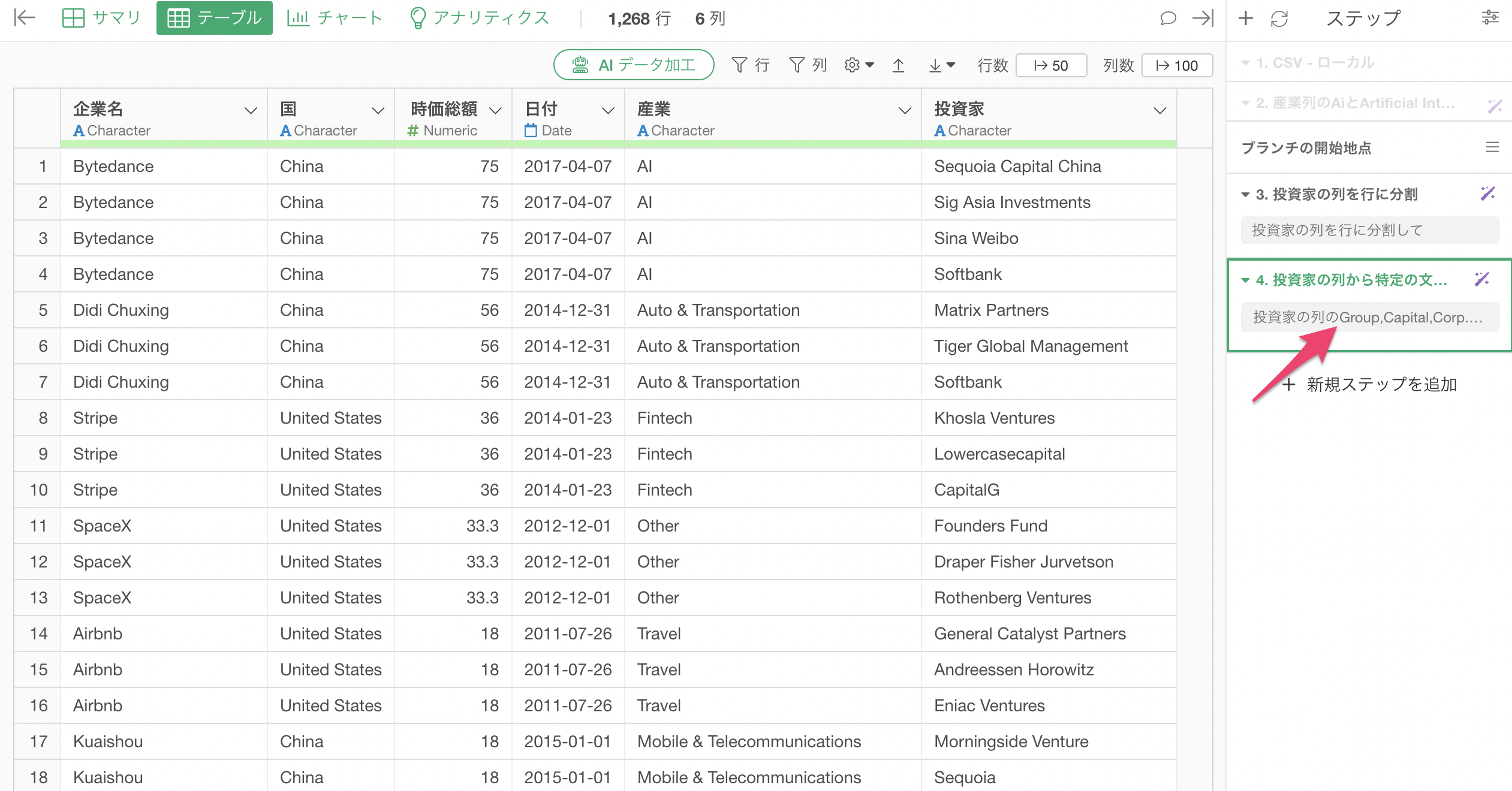Open the 日付 column header menu
Image resolution: width=1512 pixels, height=791 pixels.
tap(608, 111)
